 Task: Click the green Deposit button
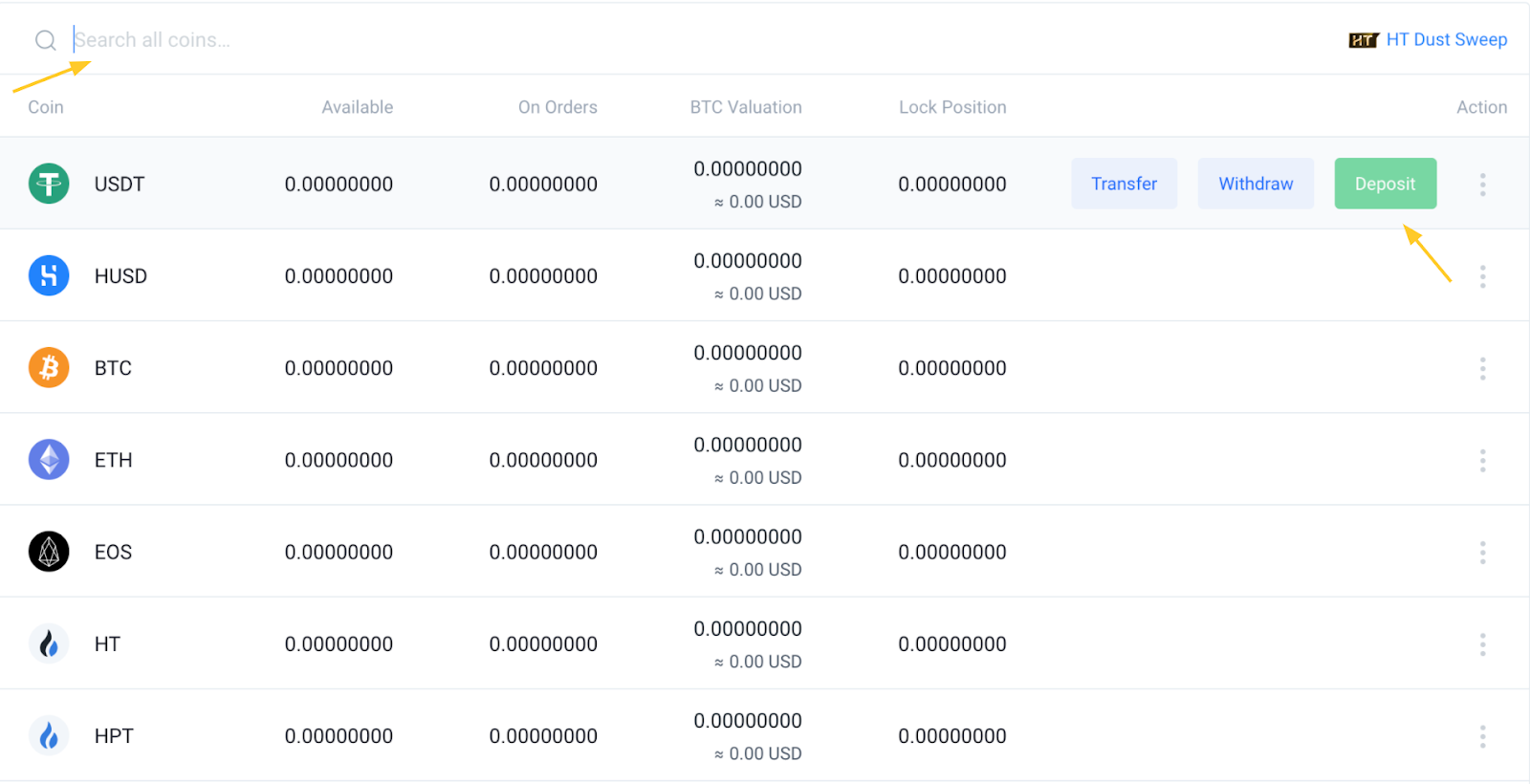click(x=1386, y=184)
